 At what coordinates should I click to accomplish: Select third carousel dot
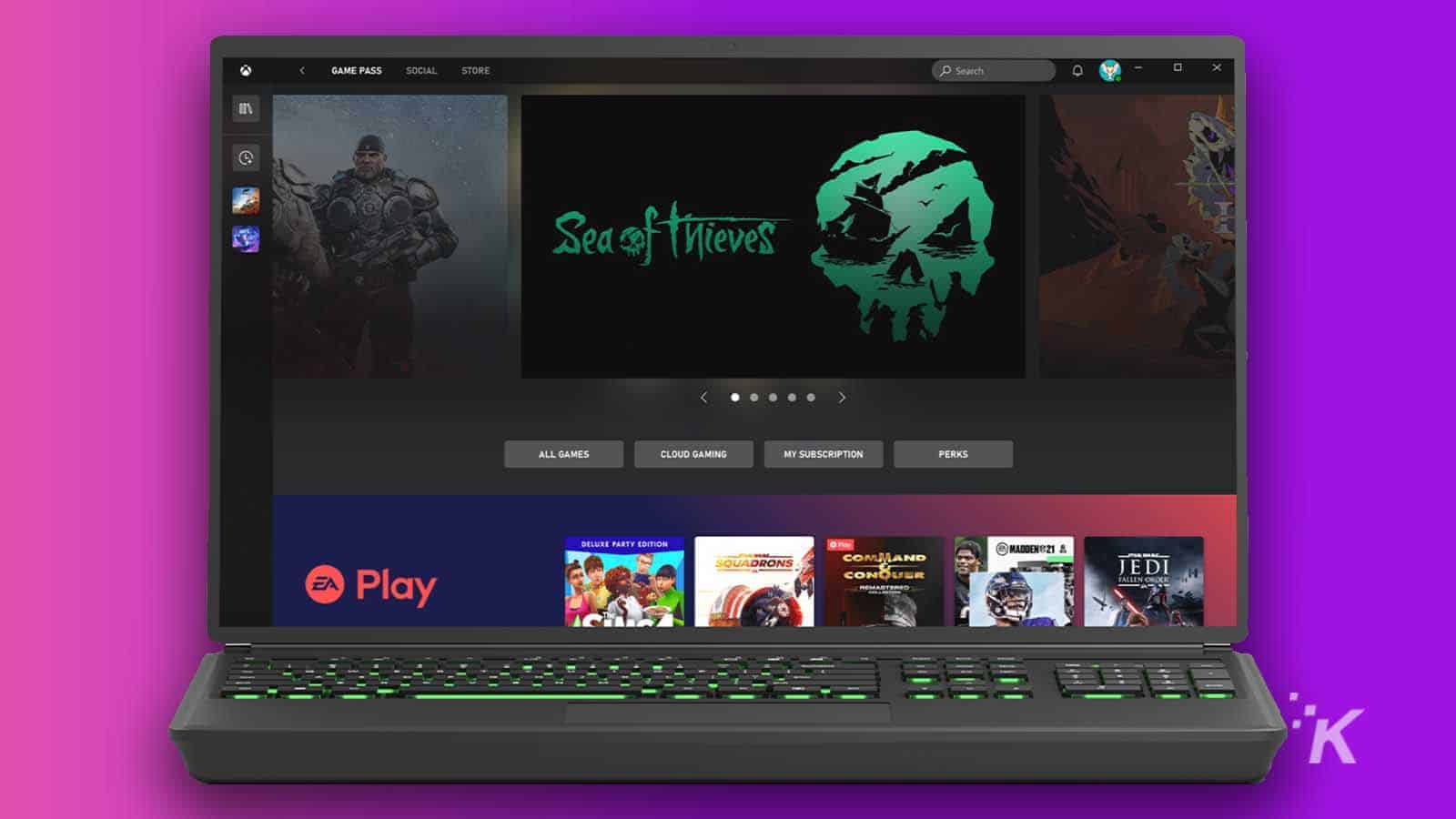pyautogui.click(x=773, y=398)
